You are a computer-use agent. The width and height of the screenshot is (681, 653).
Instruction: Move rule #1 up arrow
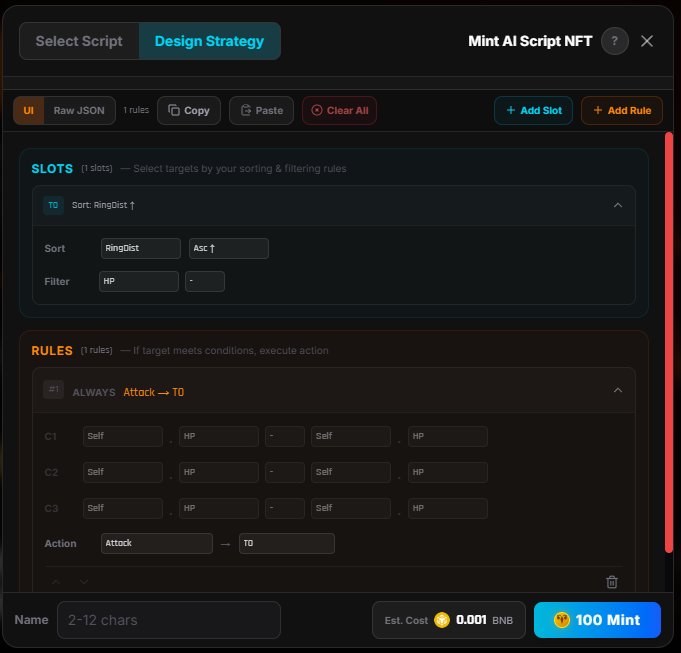(x=56, y=582)
